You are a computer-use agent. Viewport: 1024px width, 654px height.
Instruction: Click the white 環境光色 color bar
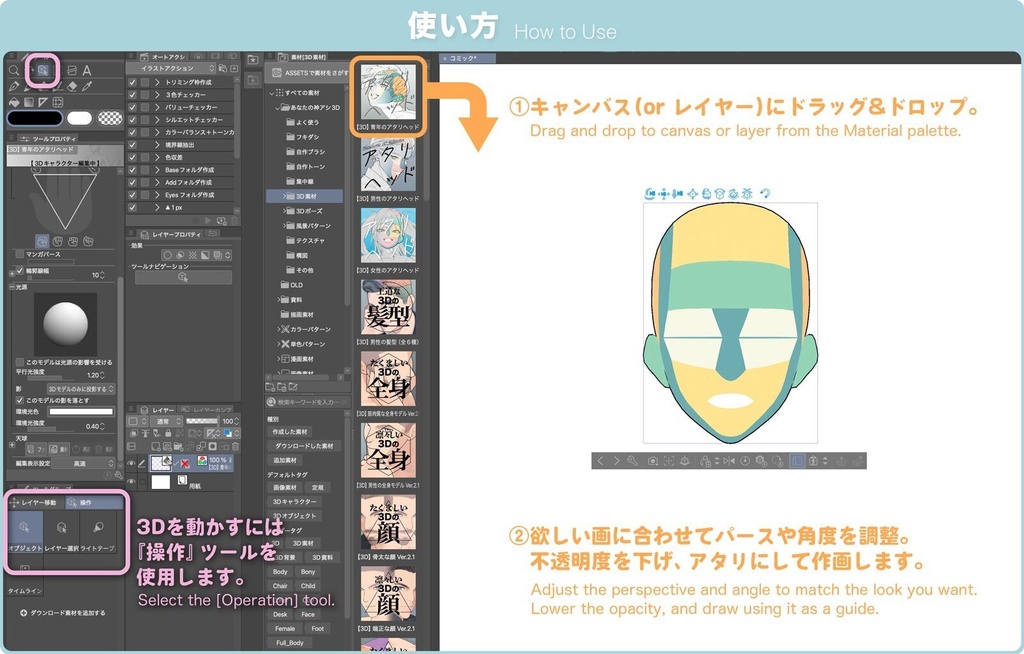point(81,412)
